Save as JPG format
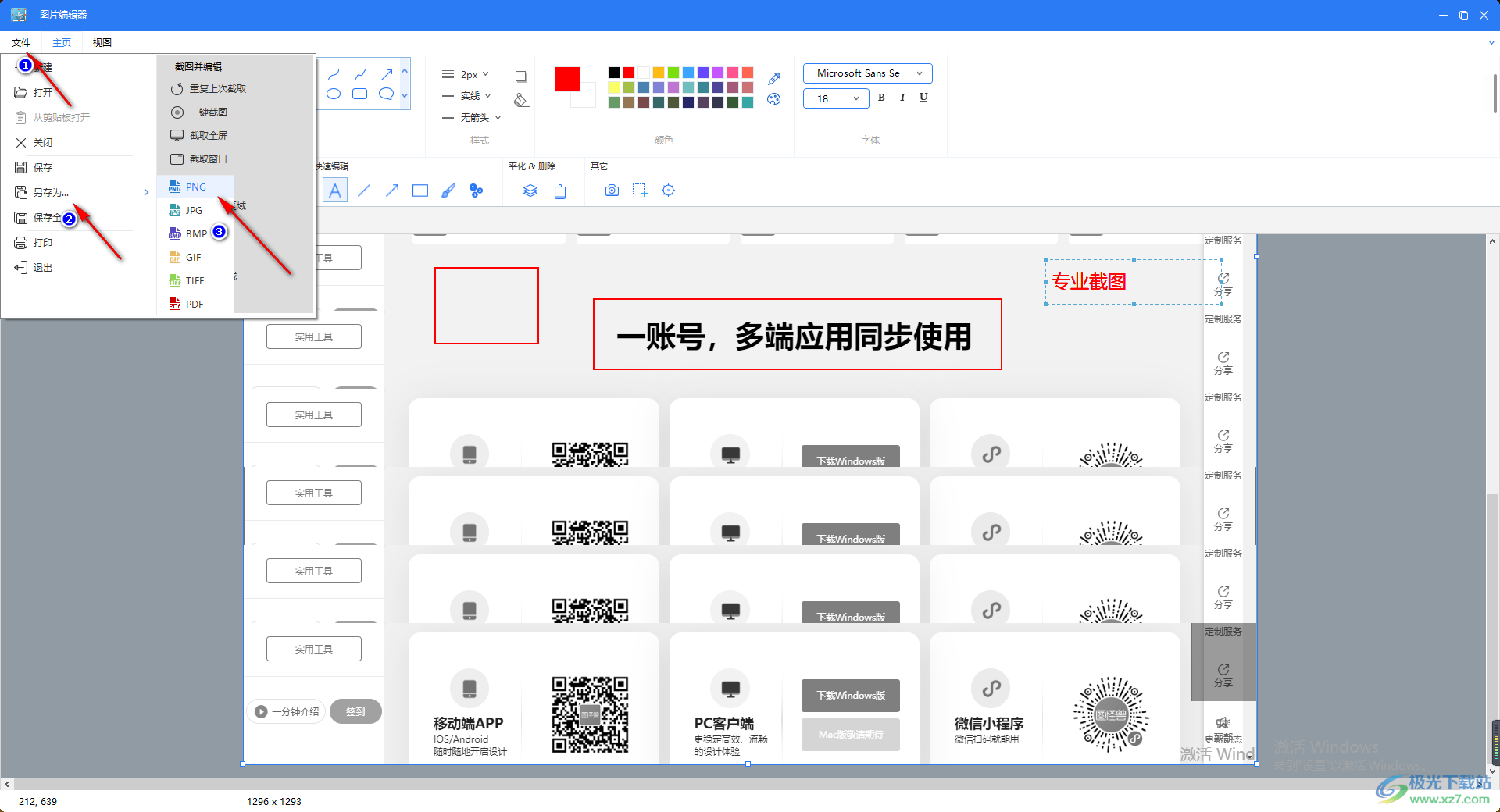Viewport: 1500px width, 812px height. tap(195, 211)
